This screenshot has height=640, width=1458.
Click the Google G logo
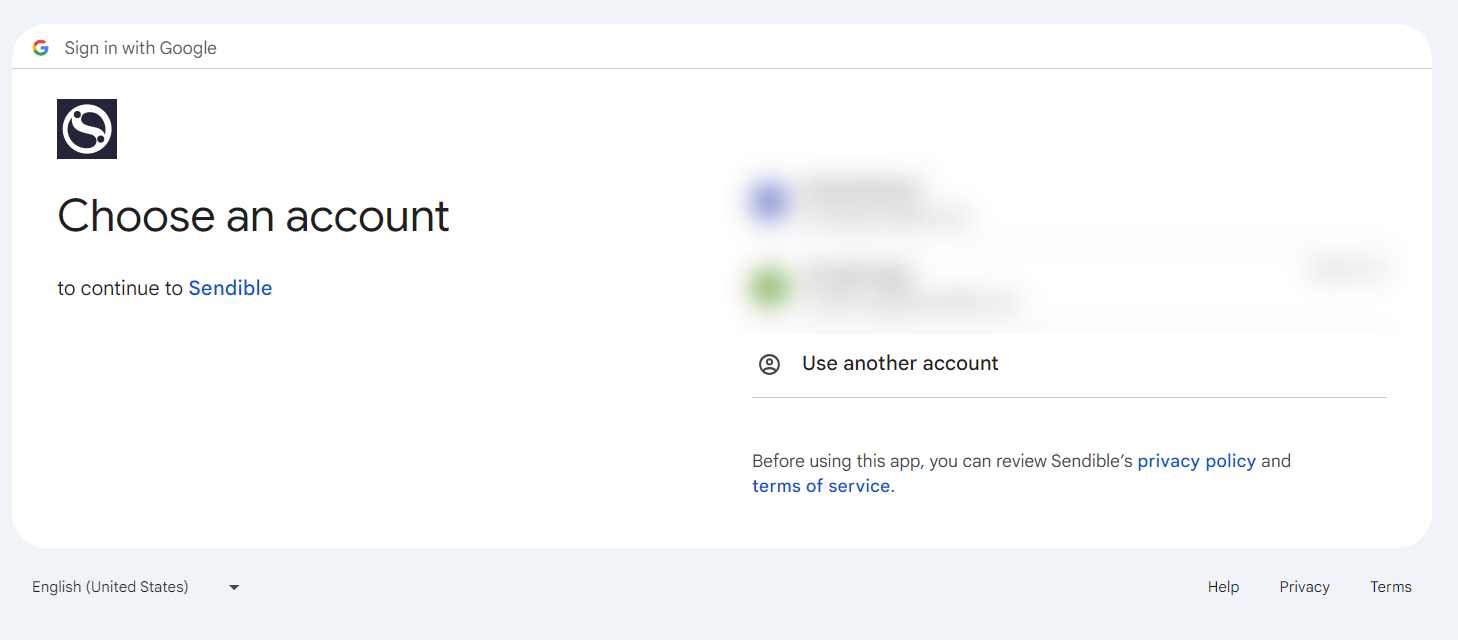(x=40, y=48)
